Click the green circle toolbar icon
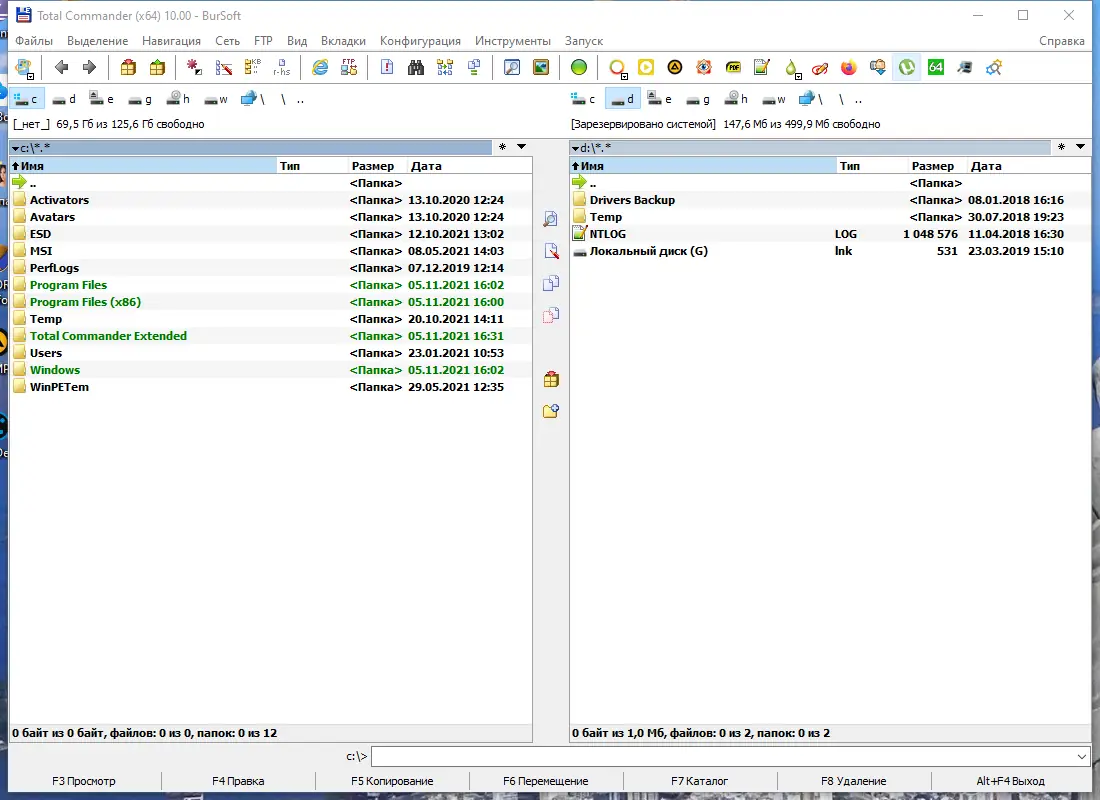Image resolution: width=1100 pixels, height=800 pixels. click(x=579, y=67)
